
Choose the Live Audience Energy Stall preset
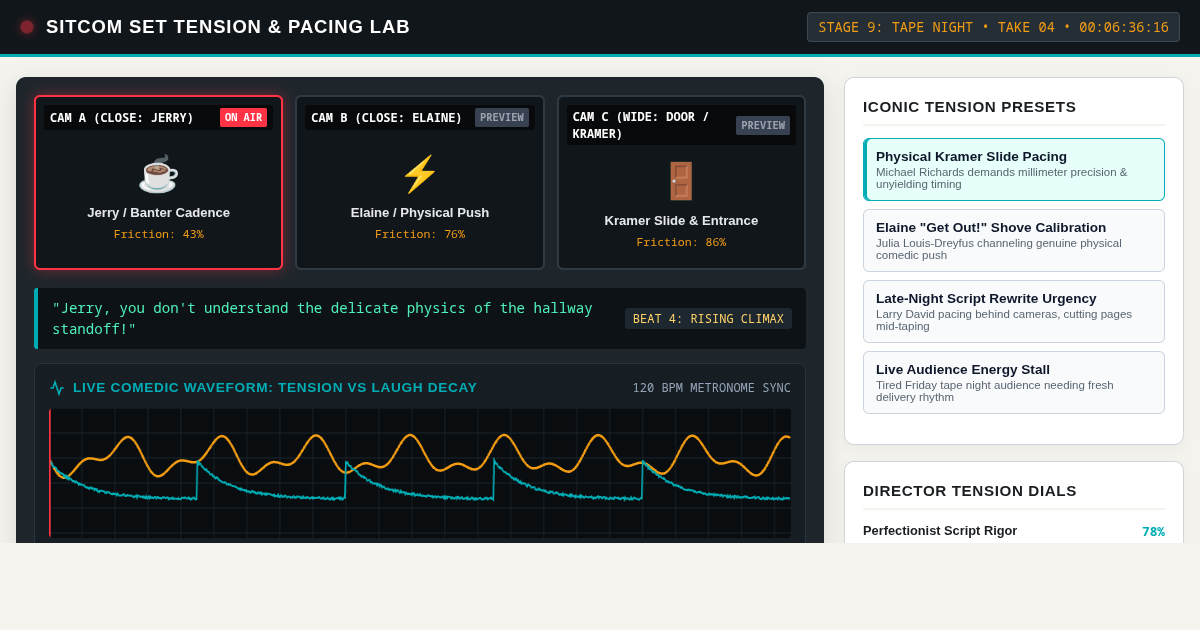1014,382
